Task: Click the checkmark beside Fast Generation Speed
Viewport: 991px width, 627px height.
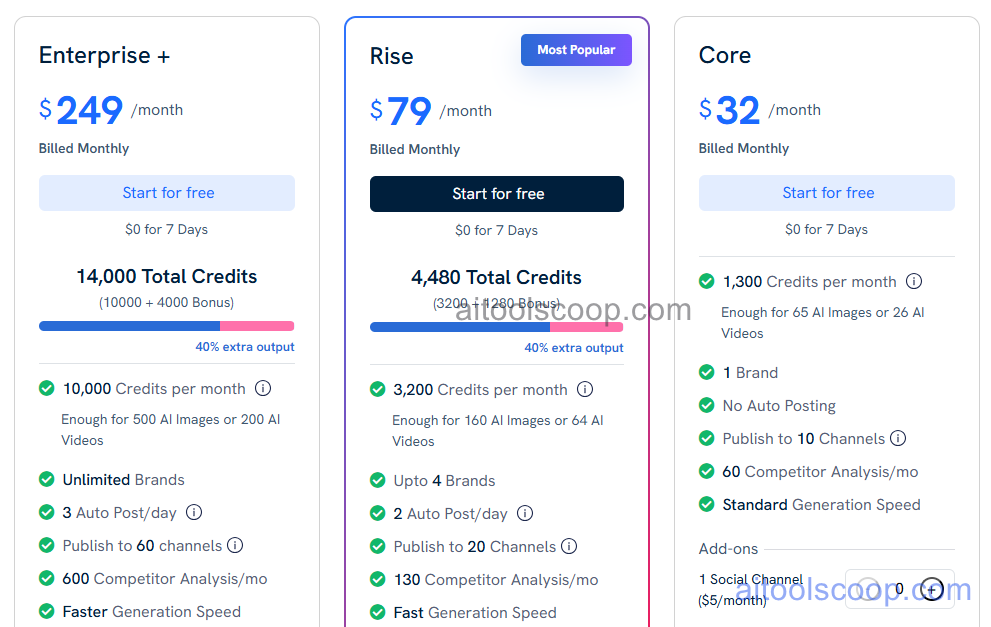Action: point(377,612)
